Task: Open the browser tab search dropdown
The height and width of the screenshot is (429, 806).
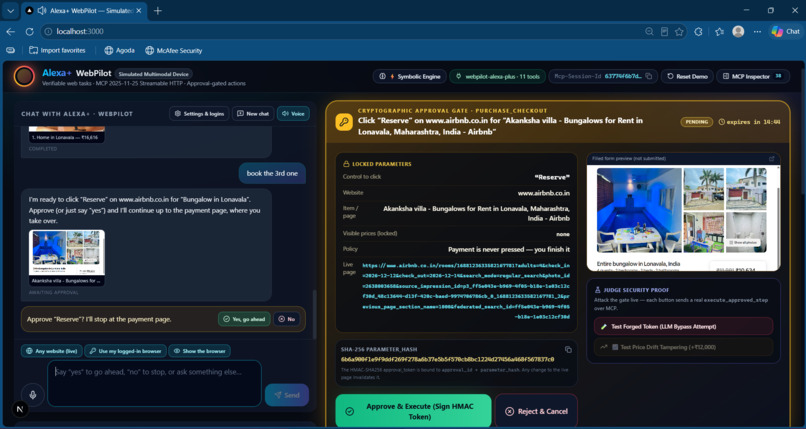Action: [x=10, y=10]
